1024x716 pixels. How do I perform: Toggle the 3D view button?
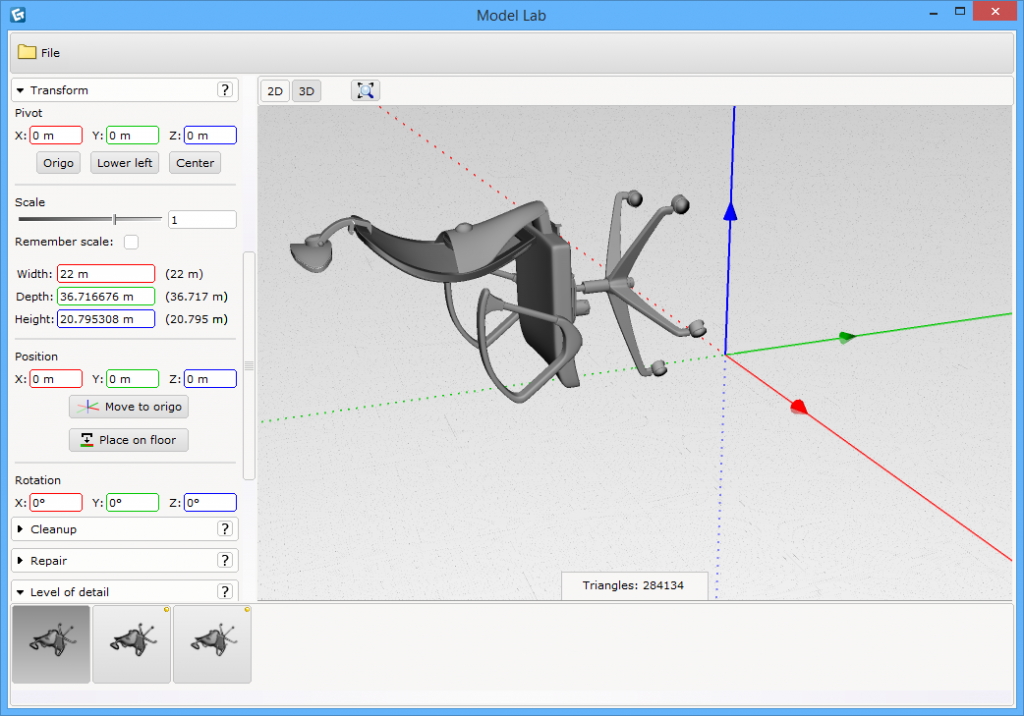point(306,90)
